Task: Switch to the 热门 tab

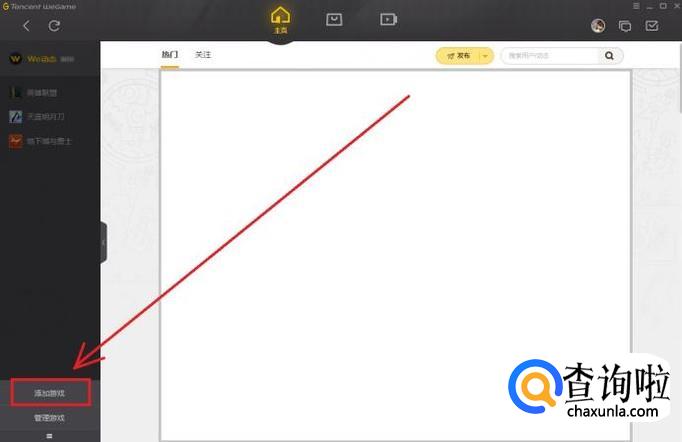Action: point(170,55)
